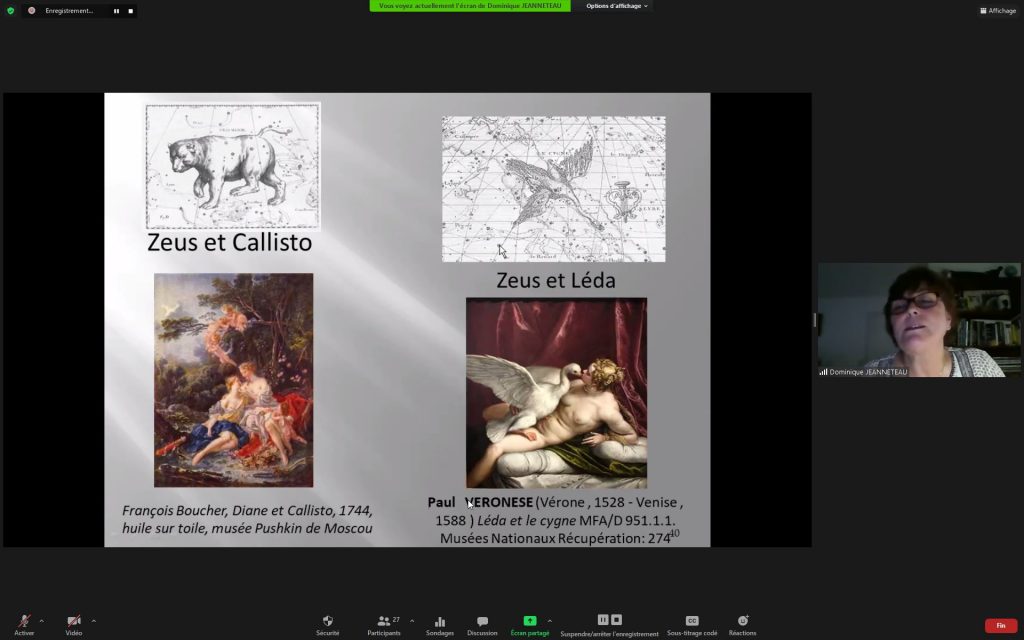
Task: Click the red Fin button
Action: click(1000, 626)
